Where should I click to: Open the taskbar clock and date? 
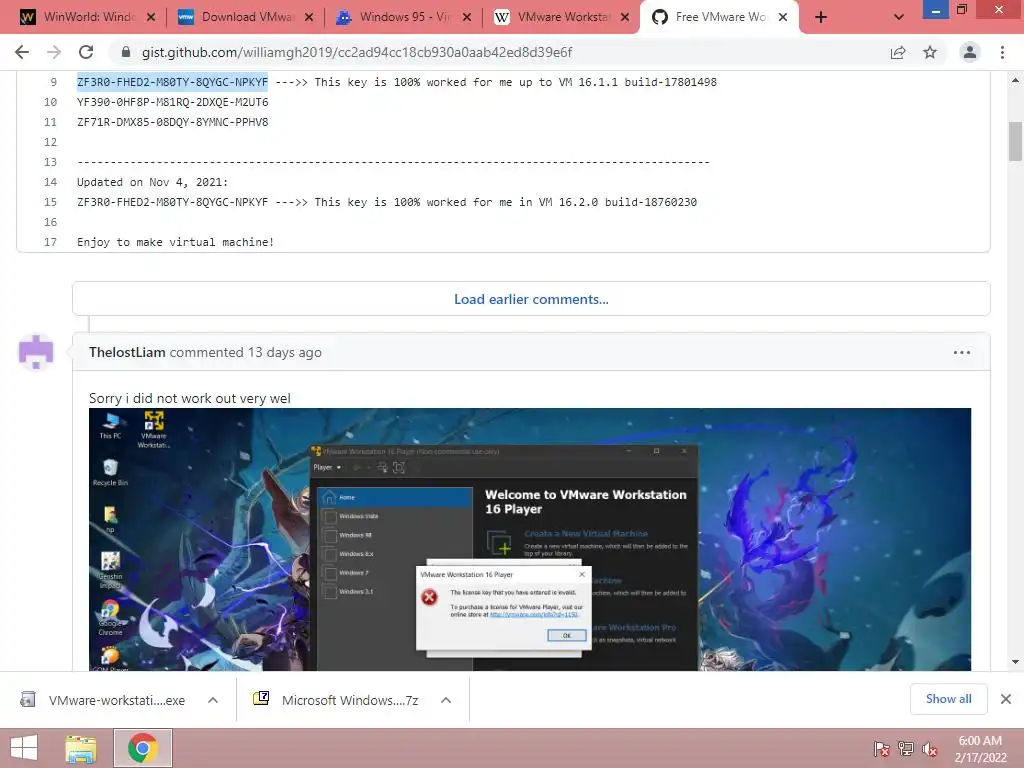(x=980, y=749)
